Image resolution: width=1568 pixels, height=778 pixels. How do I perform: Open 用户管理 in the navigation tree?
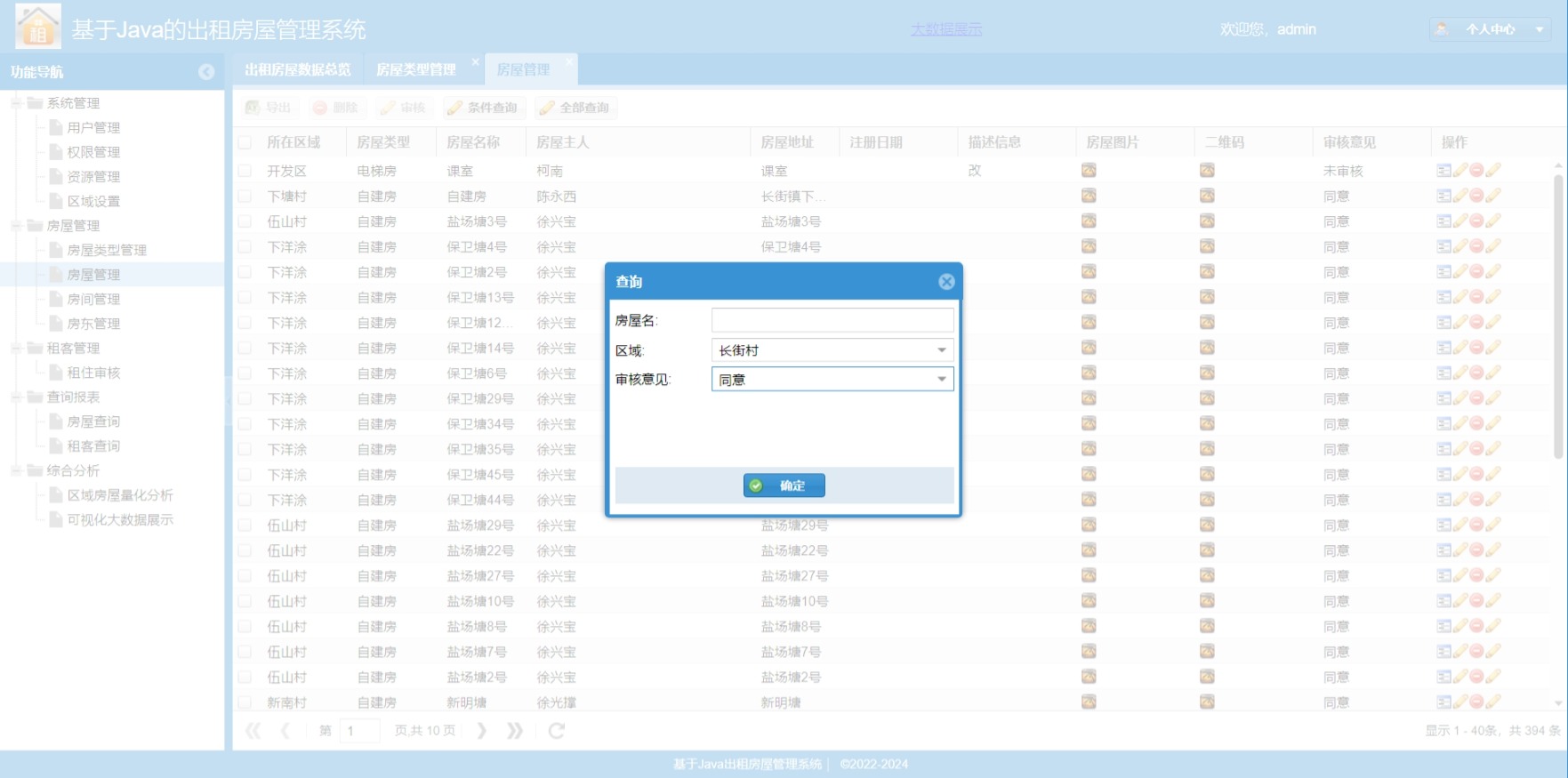point(93,128)
